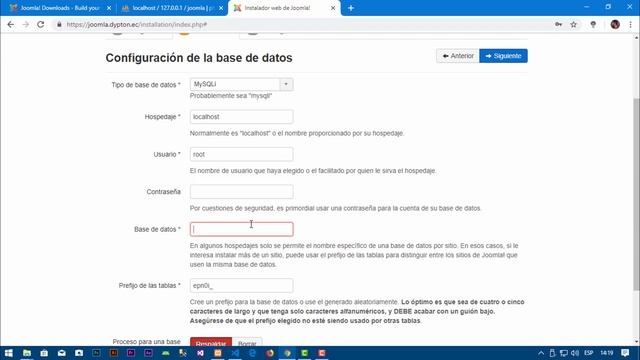Screen dimensions: 640x360
Task: Click the address bar URL
Action: [x=137, y=24]
